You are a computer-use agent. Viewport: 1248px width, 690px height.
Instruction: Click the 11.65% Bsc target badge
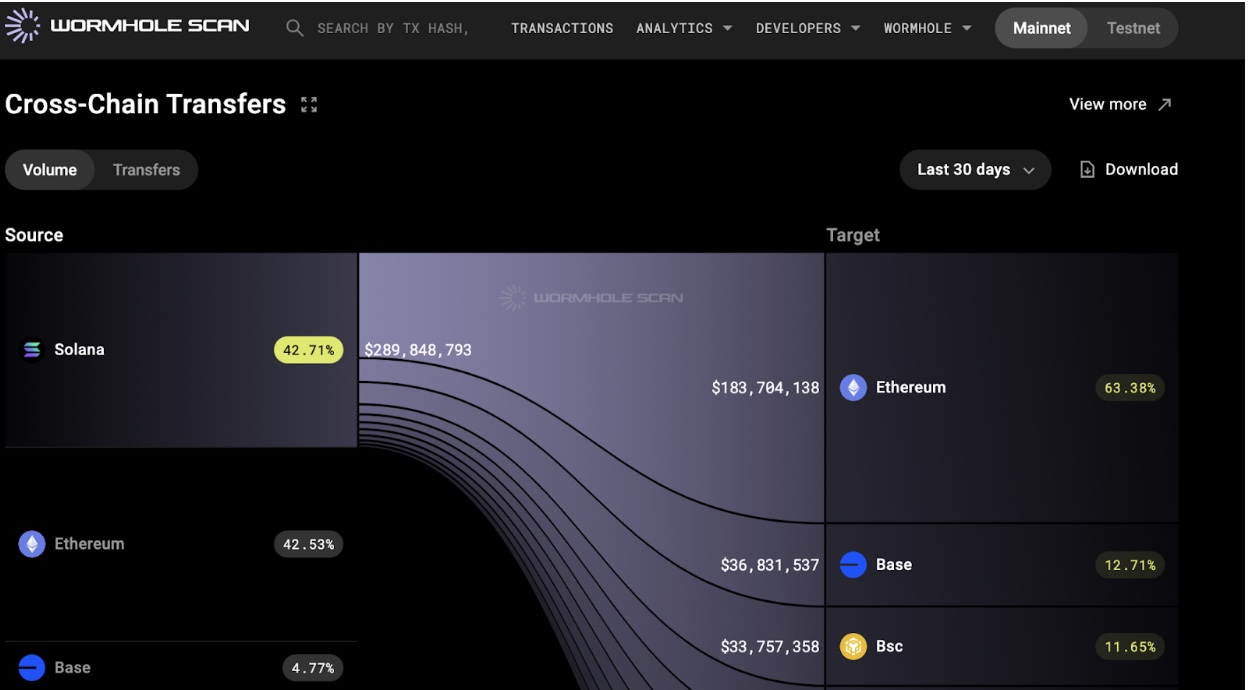[x=1130, y=647]
